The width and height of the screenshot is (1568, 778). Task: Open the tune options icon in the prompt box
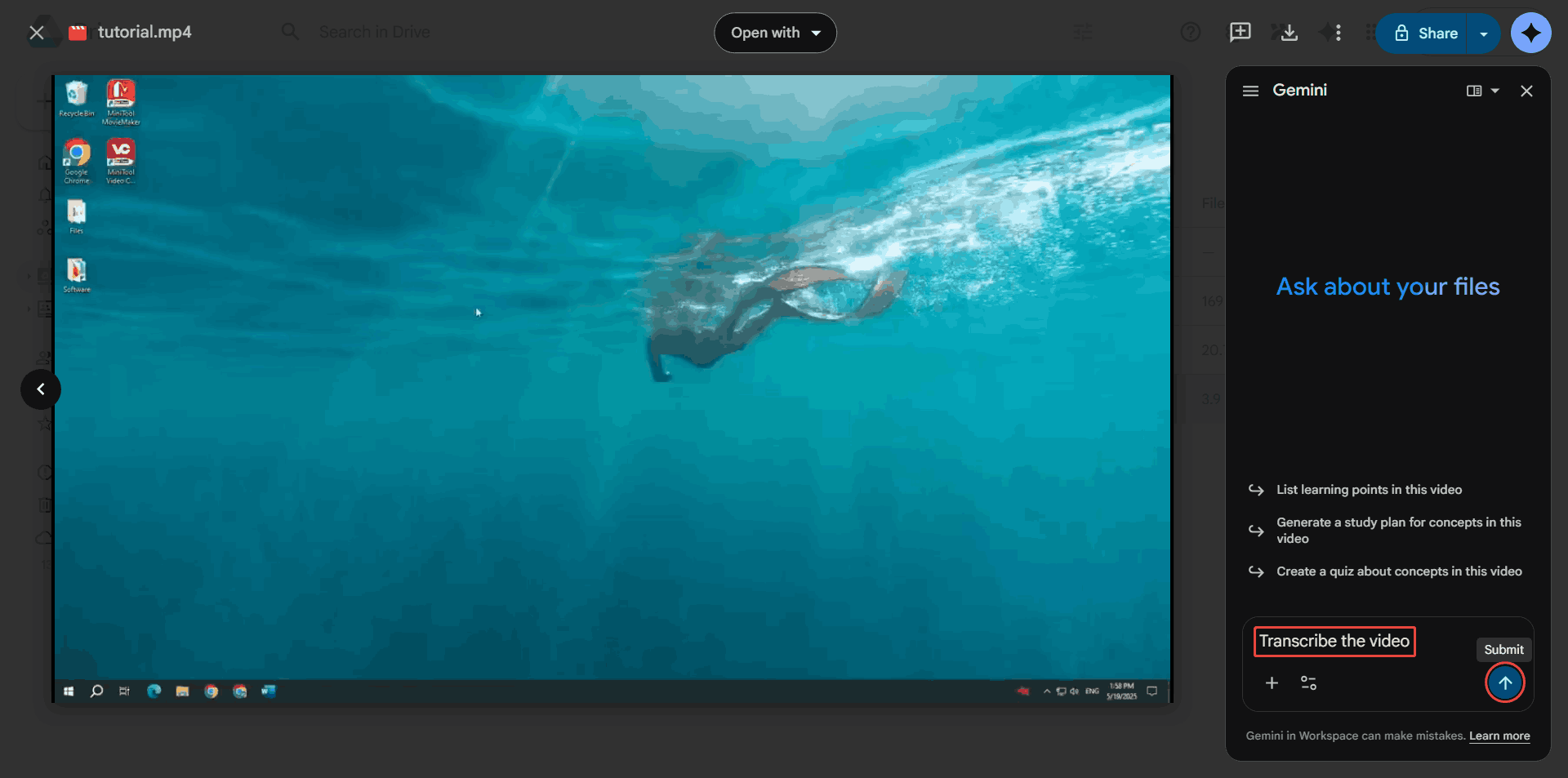click(x=1308, y=683)
